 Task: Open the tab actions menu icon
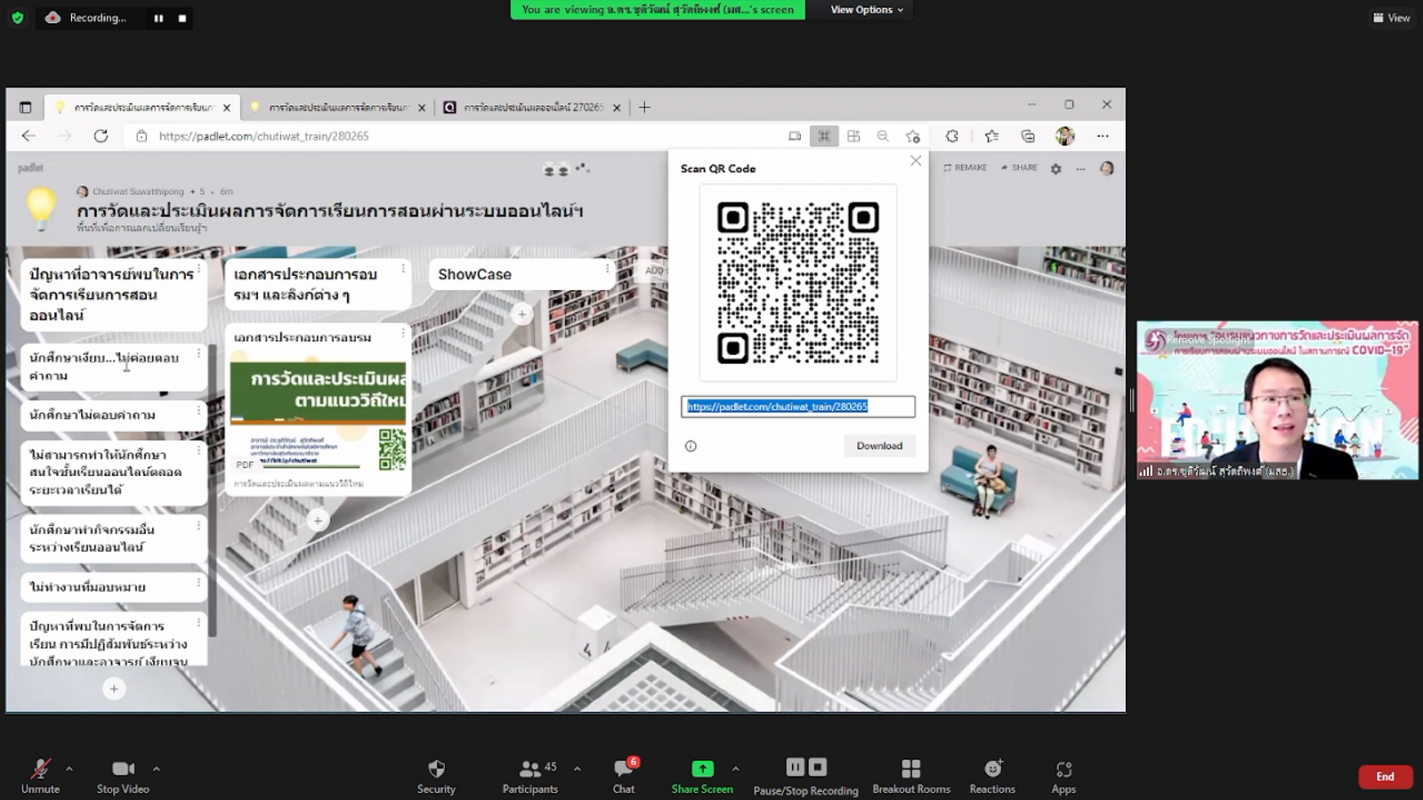pyautogui.click(x=25, y=107)
